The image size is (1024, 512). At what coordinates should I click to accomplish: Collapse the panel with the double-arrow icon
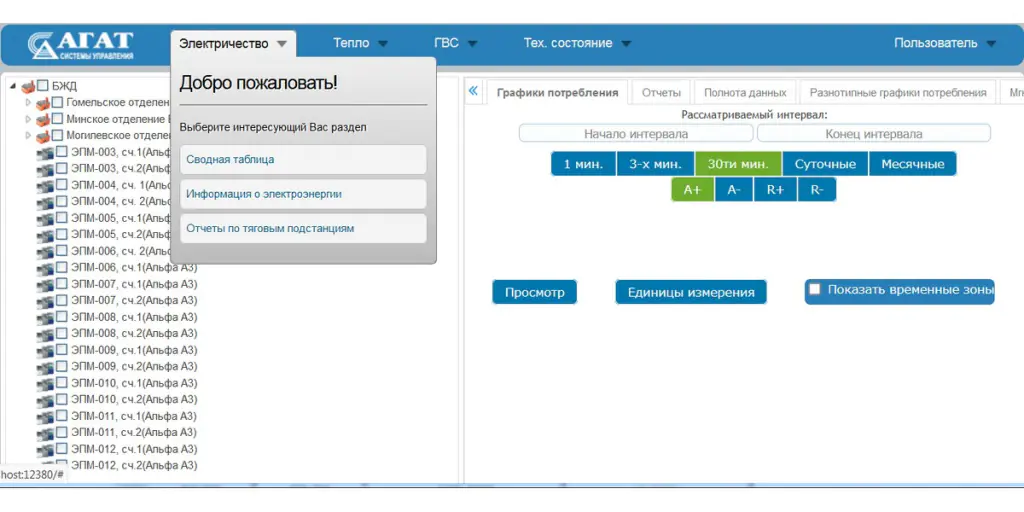(474, 92)
